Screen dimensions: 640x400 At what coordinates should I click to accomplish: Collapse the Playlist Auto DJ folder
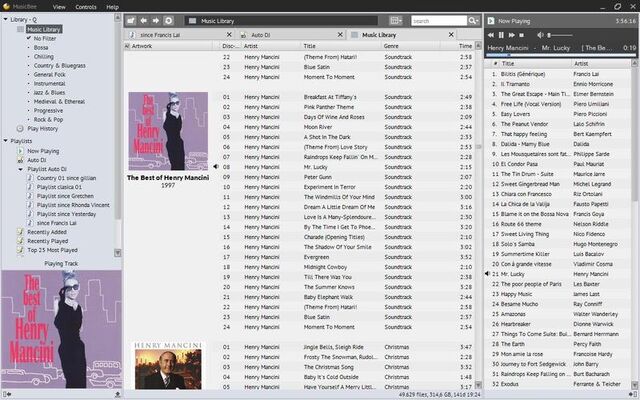pos(20,169)
